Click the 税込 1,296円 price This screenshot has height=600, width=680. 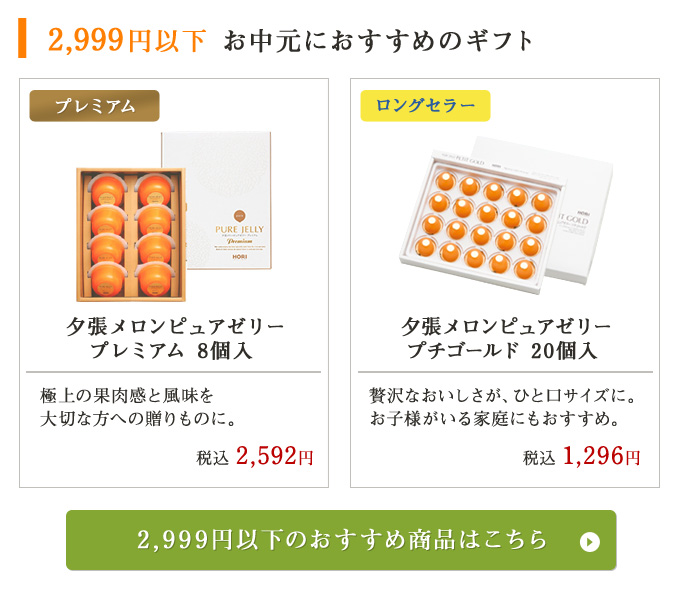[x=582, y=456]
